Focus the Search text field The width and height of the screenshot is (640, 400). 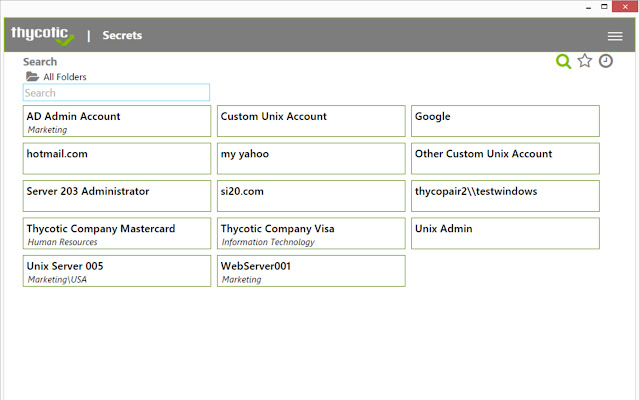click(116, 93)
